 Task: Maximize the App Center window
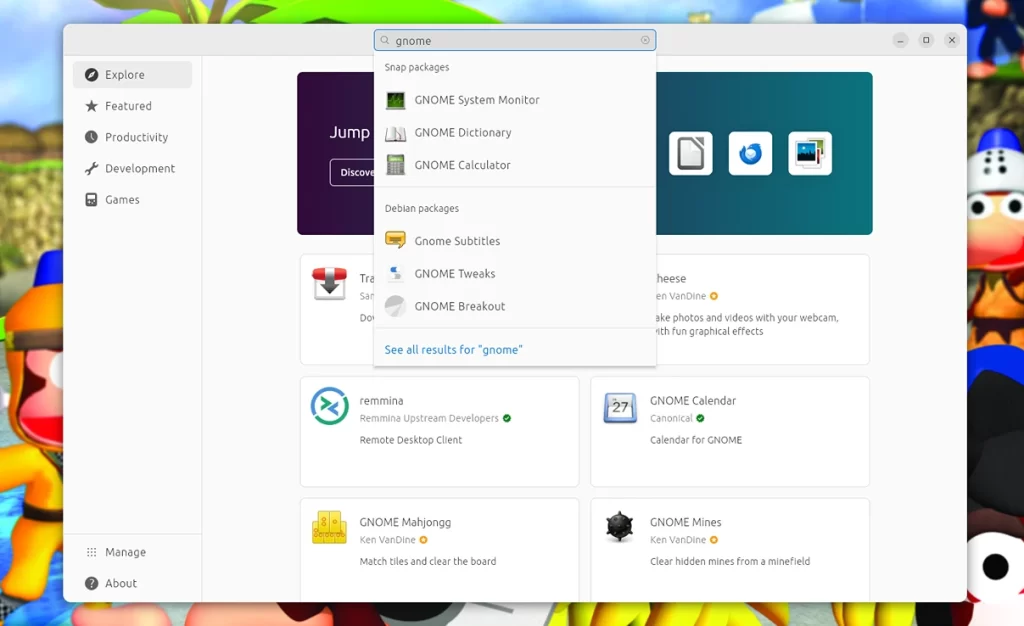[x=926, y=40]
